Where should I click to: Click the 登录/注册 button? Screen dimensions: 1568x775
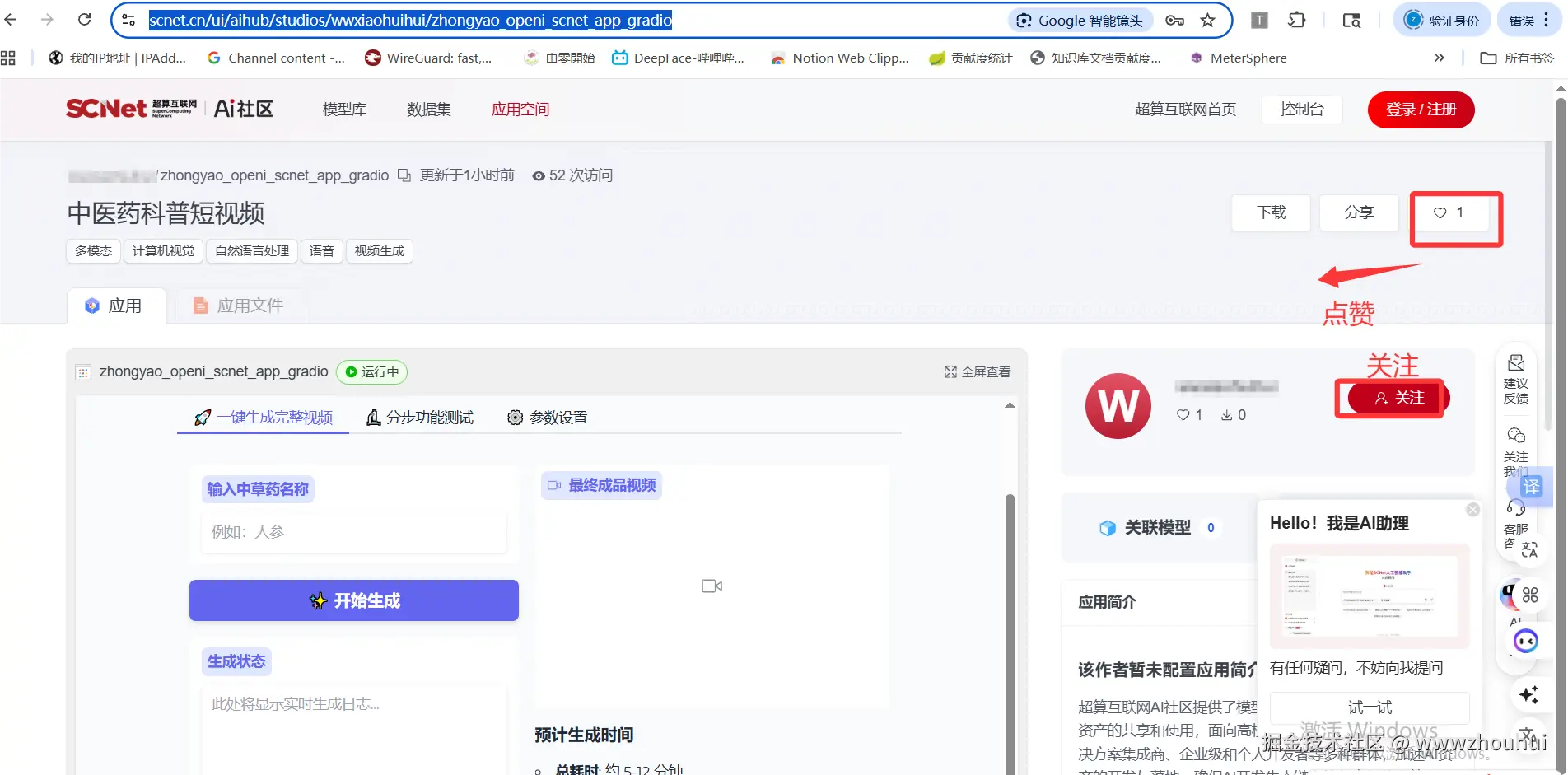(1421, 110)
